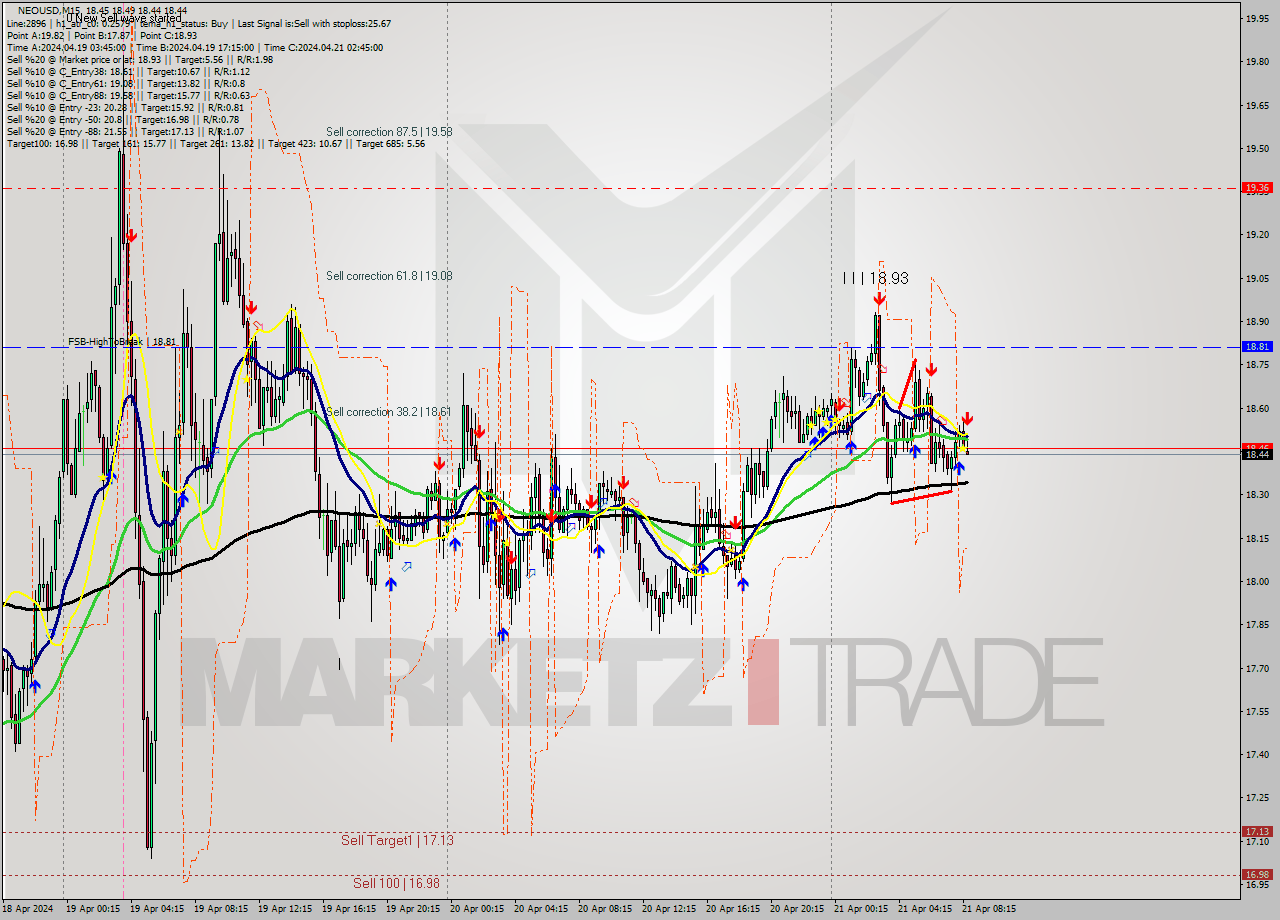Click the '19 Apr 20:15' time label
The image size is (1280, 920).
(413, 909)
